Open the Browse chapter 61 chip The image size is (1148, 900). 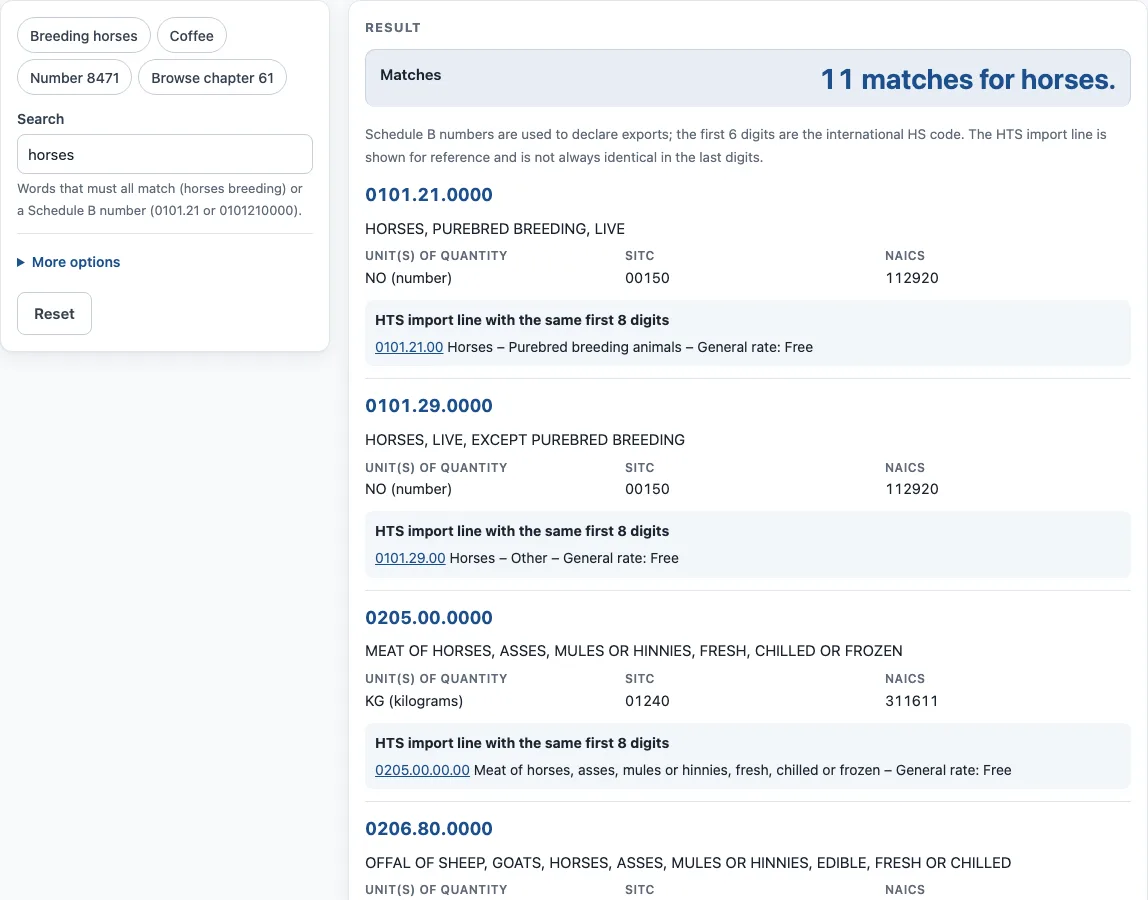tap(212, 78)
